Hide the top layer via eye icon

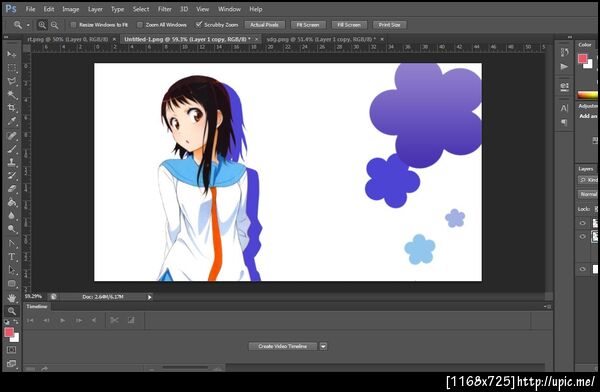(582, 223)
